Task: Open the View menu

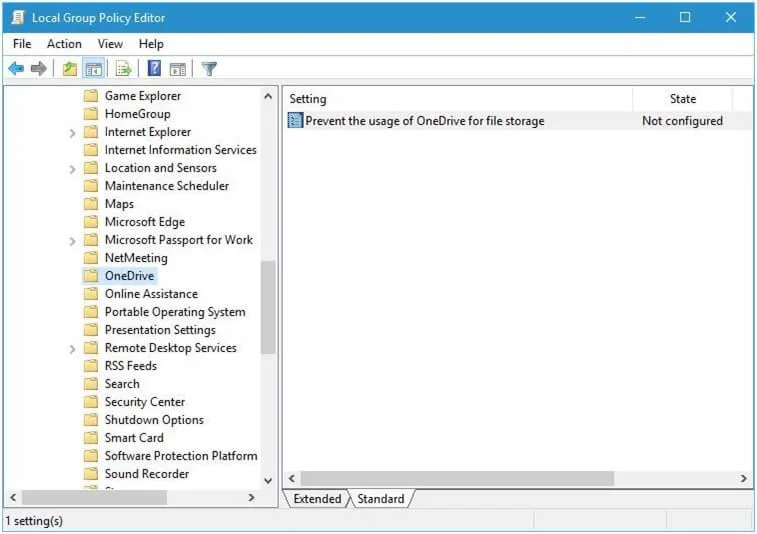Action: (x=110, y=44)
